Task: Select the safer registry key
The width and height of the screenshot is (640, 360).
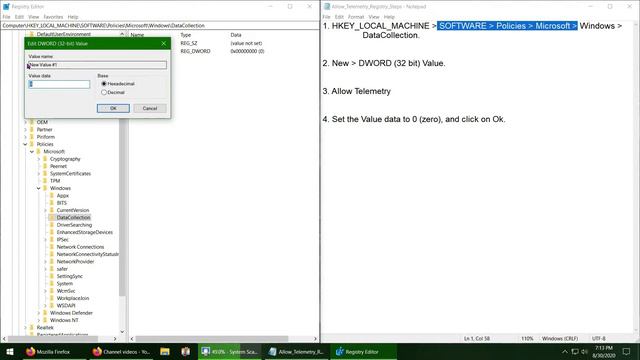Action: tap(62, 269)
